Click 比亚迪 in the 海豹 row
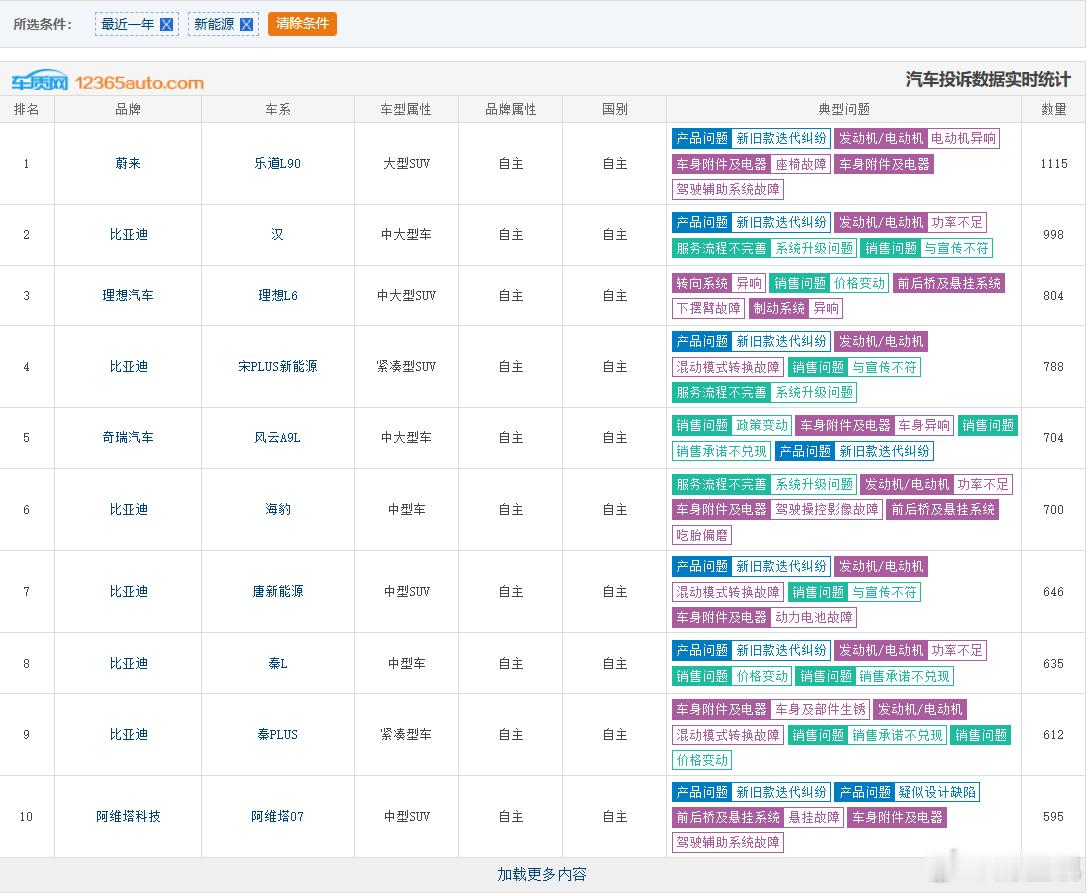This screenshot has width=1091, height=893. tap(128, 509)
